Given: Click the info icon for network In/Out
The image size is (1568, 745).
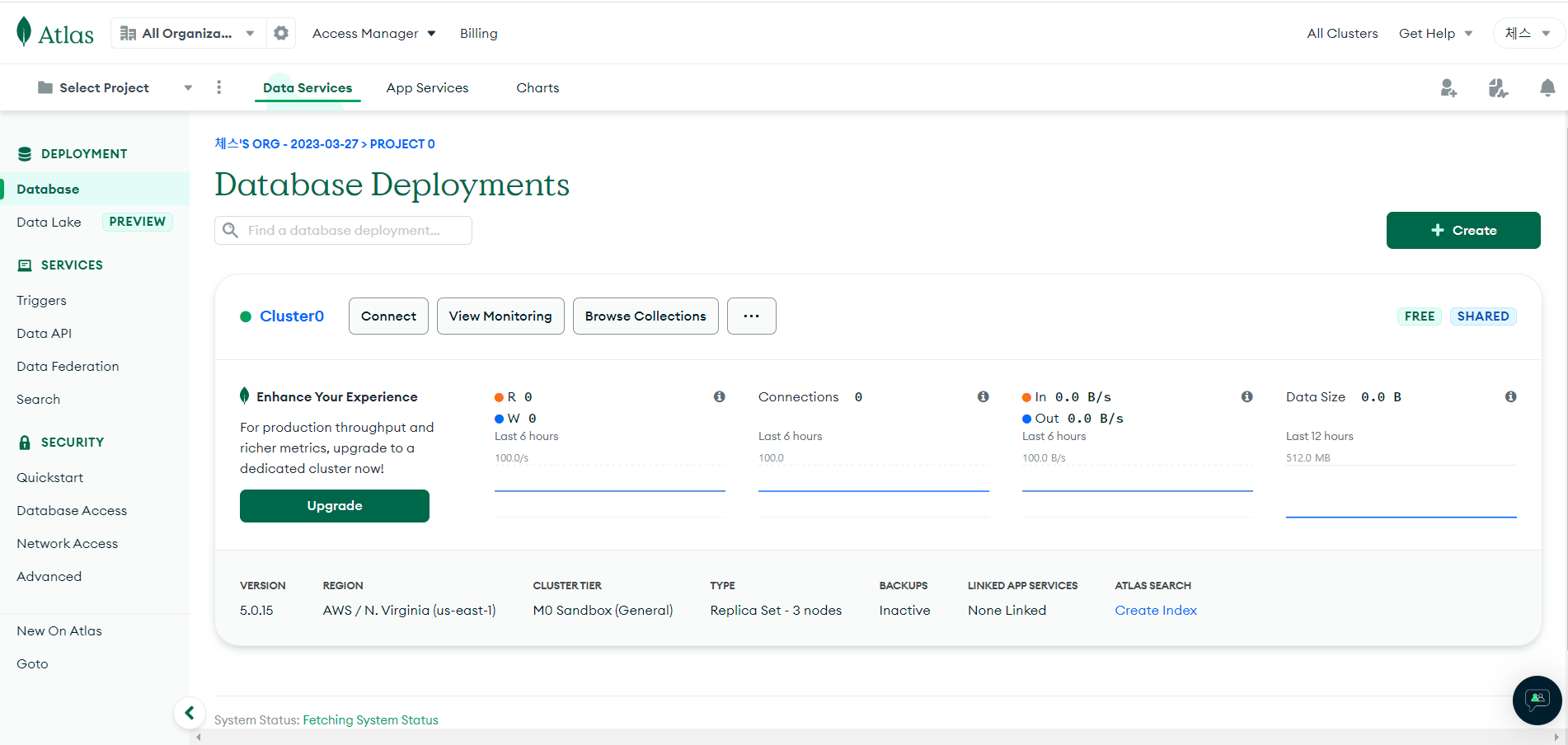Looking at the screenshot, I should click(x=1247, y=396).
